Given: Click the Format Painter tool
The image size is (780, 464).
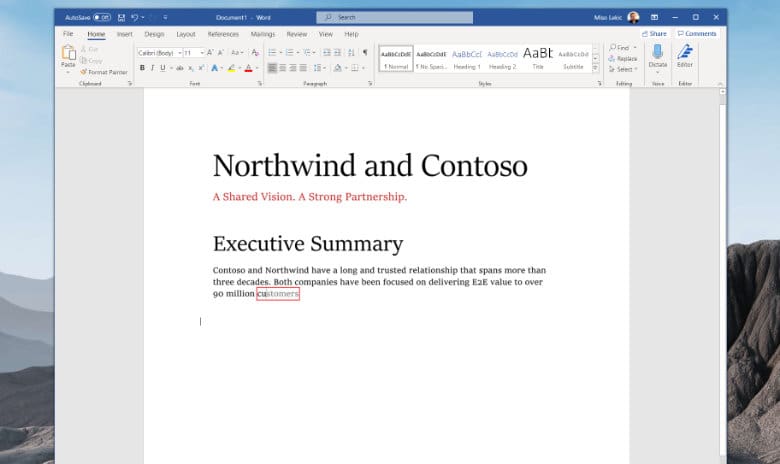Looking at the screenshot, I should (x=103, y=72).
